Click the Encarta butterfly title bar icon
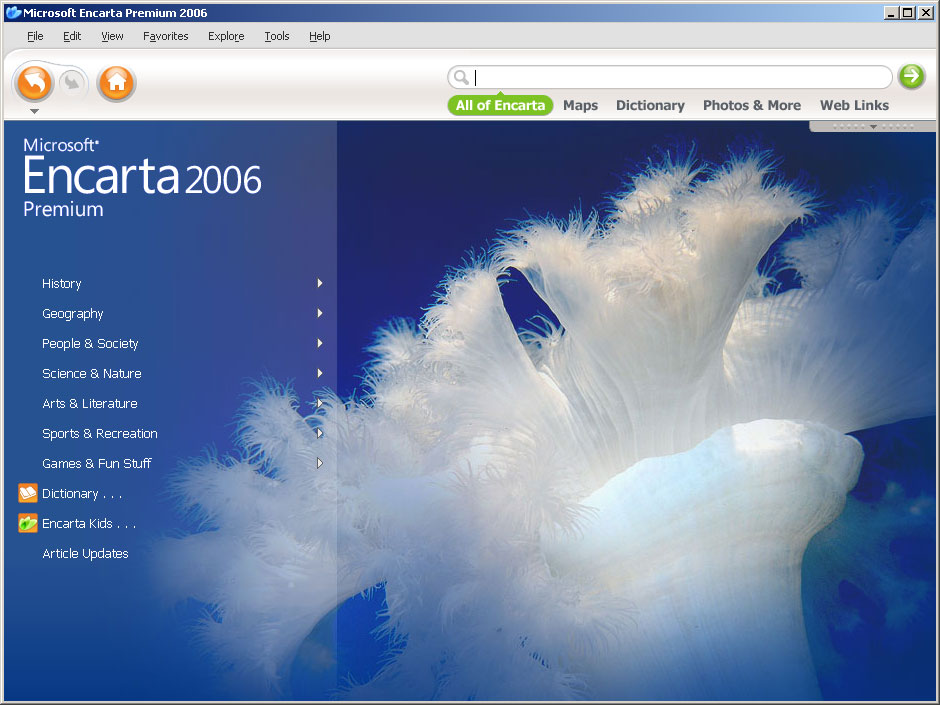940x705 pixels. (x=13, y=13)
